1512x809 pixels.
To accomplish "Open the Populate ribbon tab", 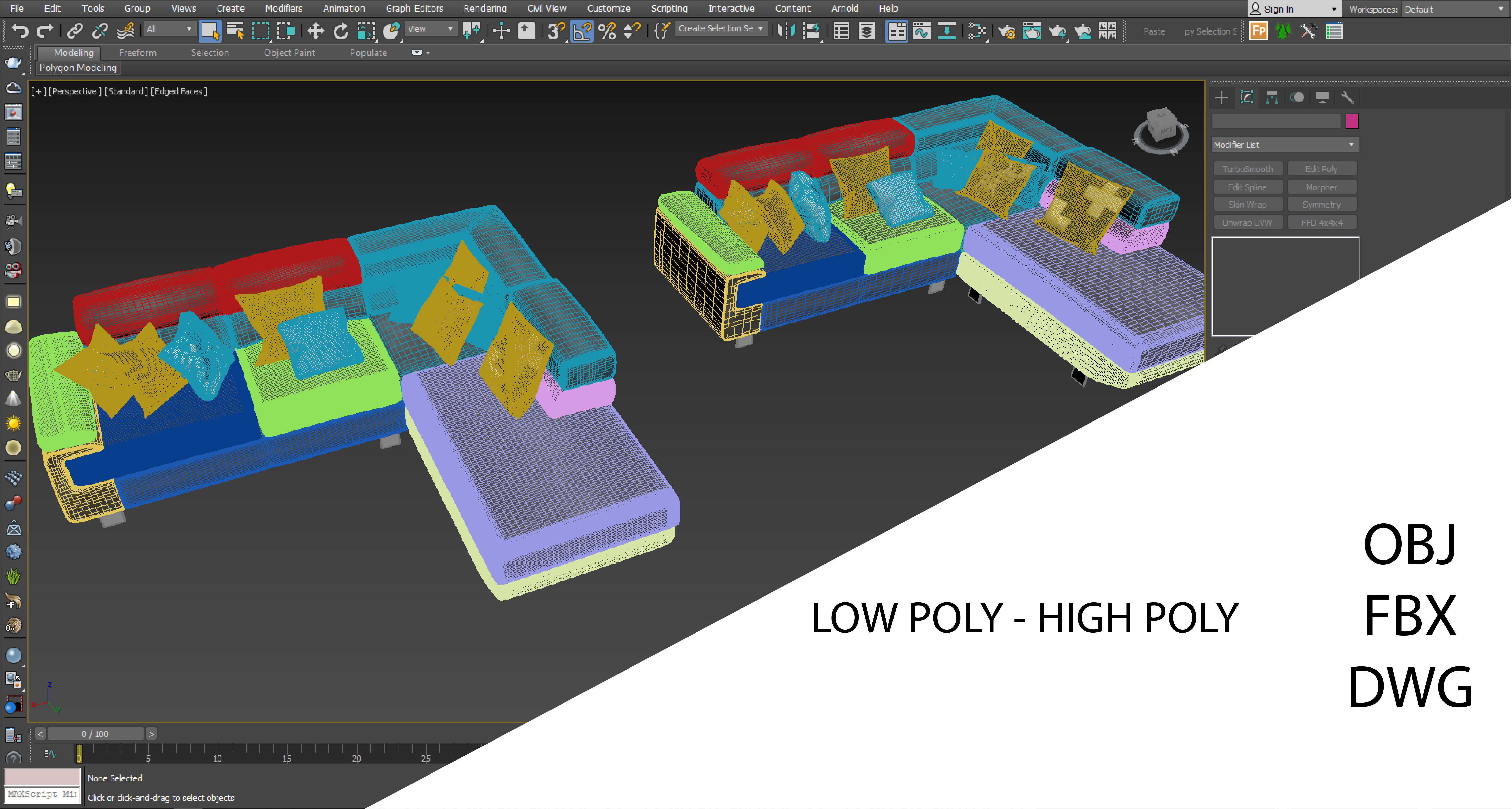I will coord(368,53).
